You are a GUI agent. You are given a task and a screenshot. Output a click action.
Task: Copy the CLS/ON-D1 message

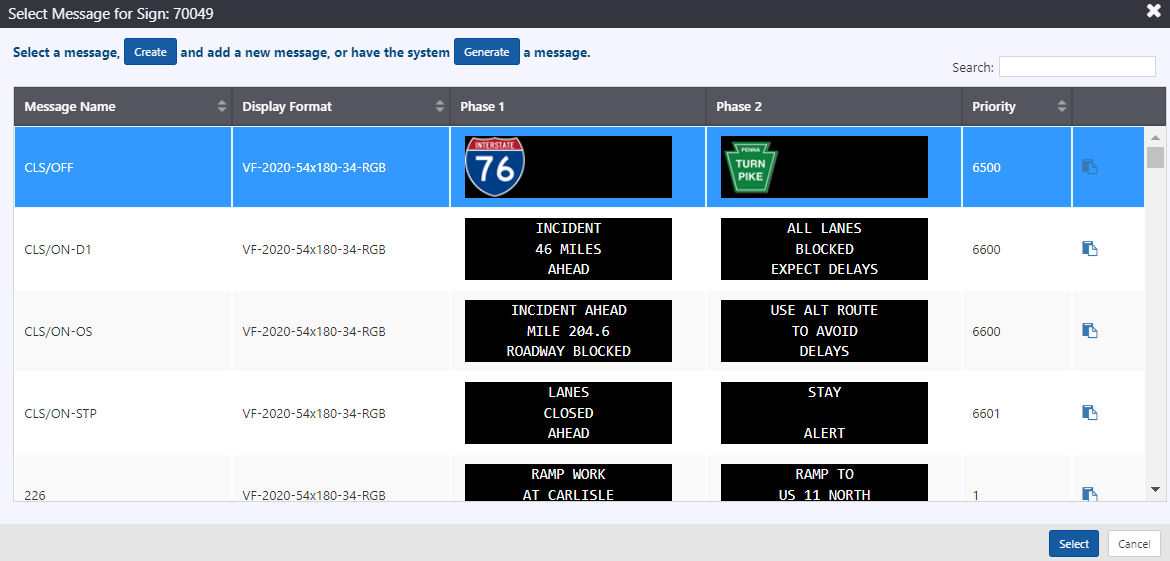point(1089,249)
